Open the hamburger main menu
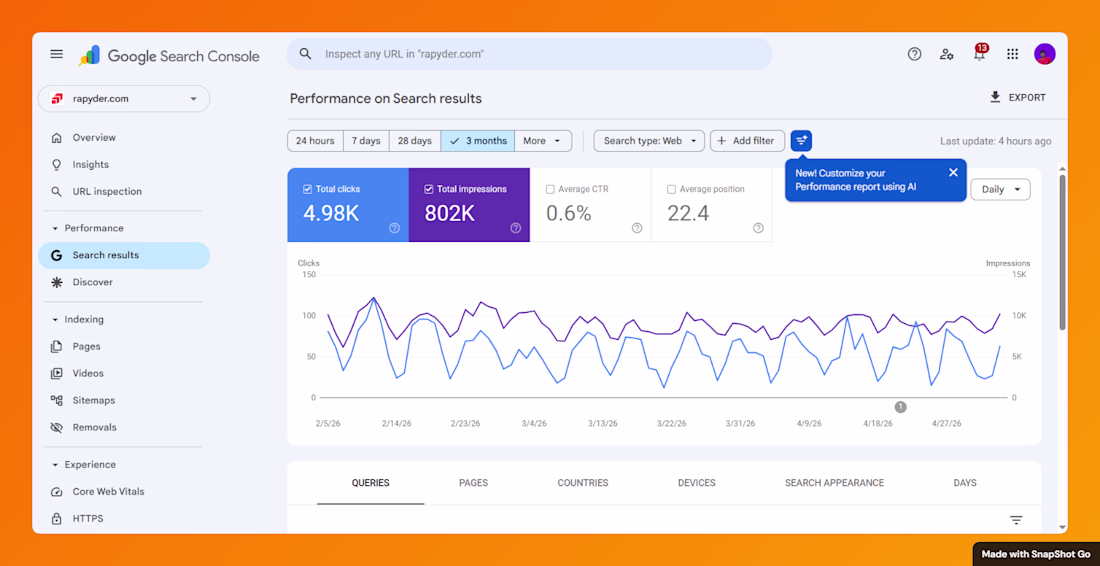The width and height of the screenshot is (1100, 566). tap(57, 54)
